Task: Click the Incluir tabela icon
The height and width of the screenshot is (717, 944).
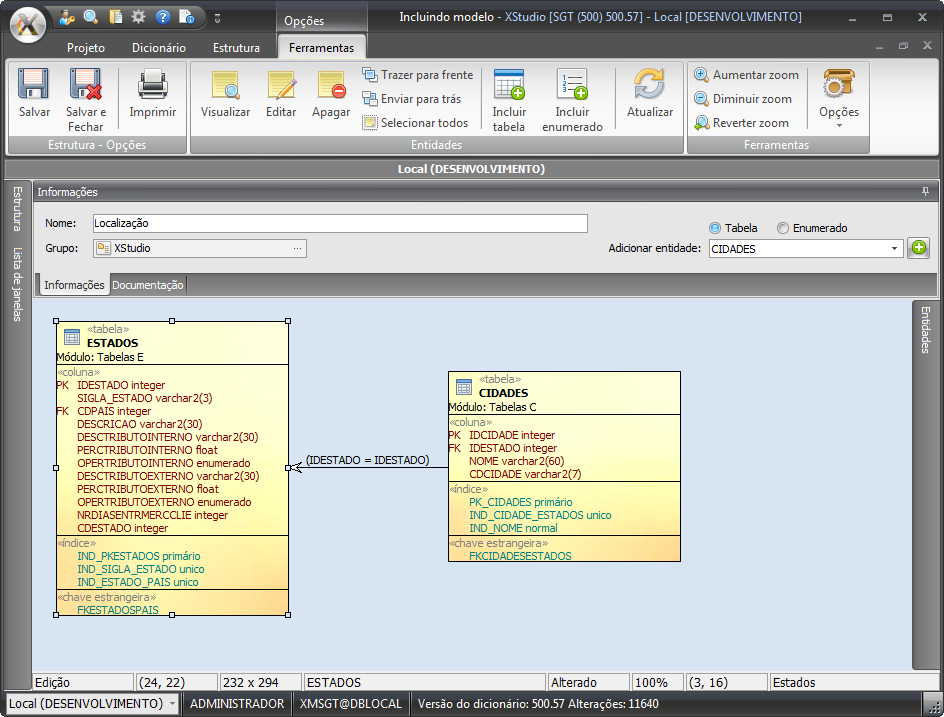Action: coord(509,86)
